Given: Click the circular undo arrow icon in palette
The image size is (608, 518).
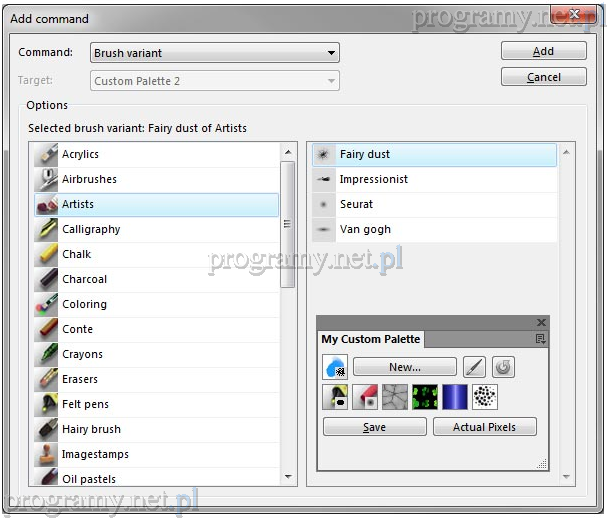Looking at the screenshot, I should pos(503,367).
